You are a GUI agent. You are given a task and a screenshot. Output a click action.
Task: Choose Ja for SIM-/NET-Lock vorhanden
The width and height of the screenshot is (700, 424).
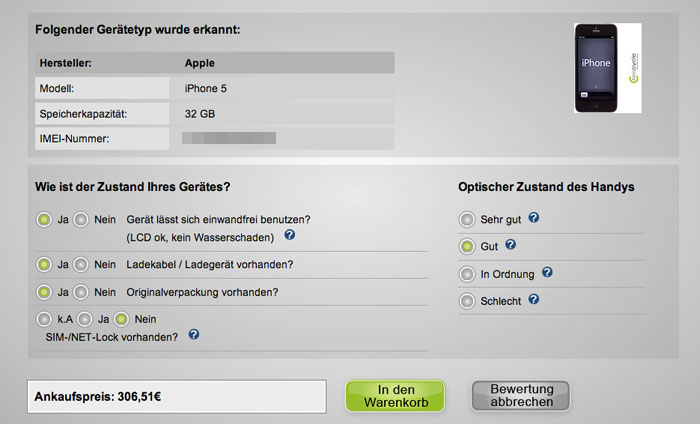pos(85,319)
